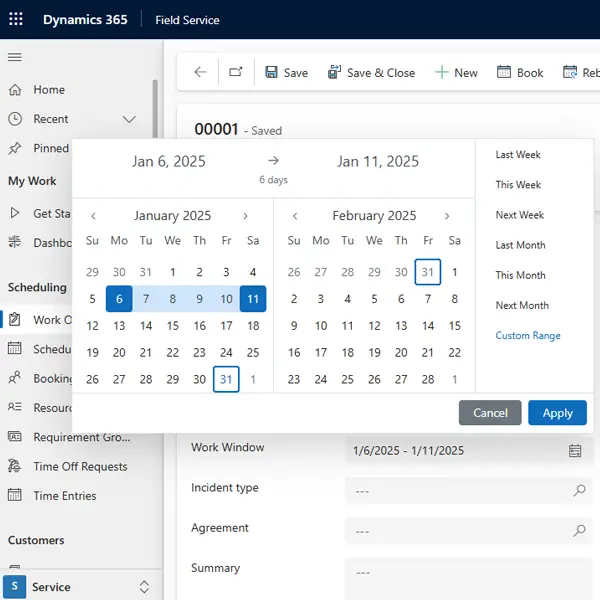The image size is (600, 600).
Task: Click the Agreement lookup field
Action: click(x=469, y=531)
